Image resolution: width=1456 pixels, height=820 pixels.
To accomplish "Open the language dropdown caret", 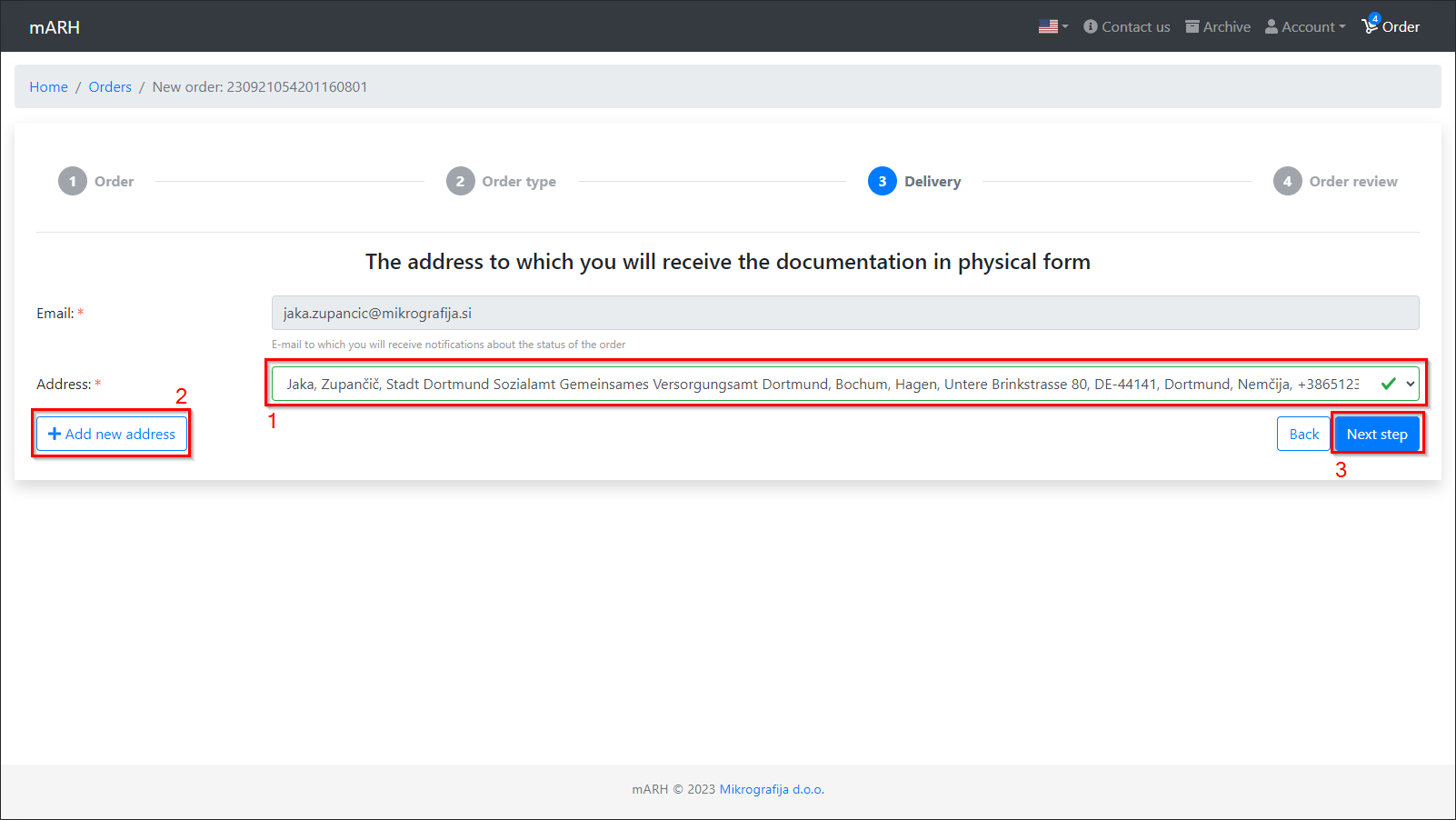I will tap(1065, 27).
